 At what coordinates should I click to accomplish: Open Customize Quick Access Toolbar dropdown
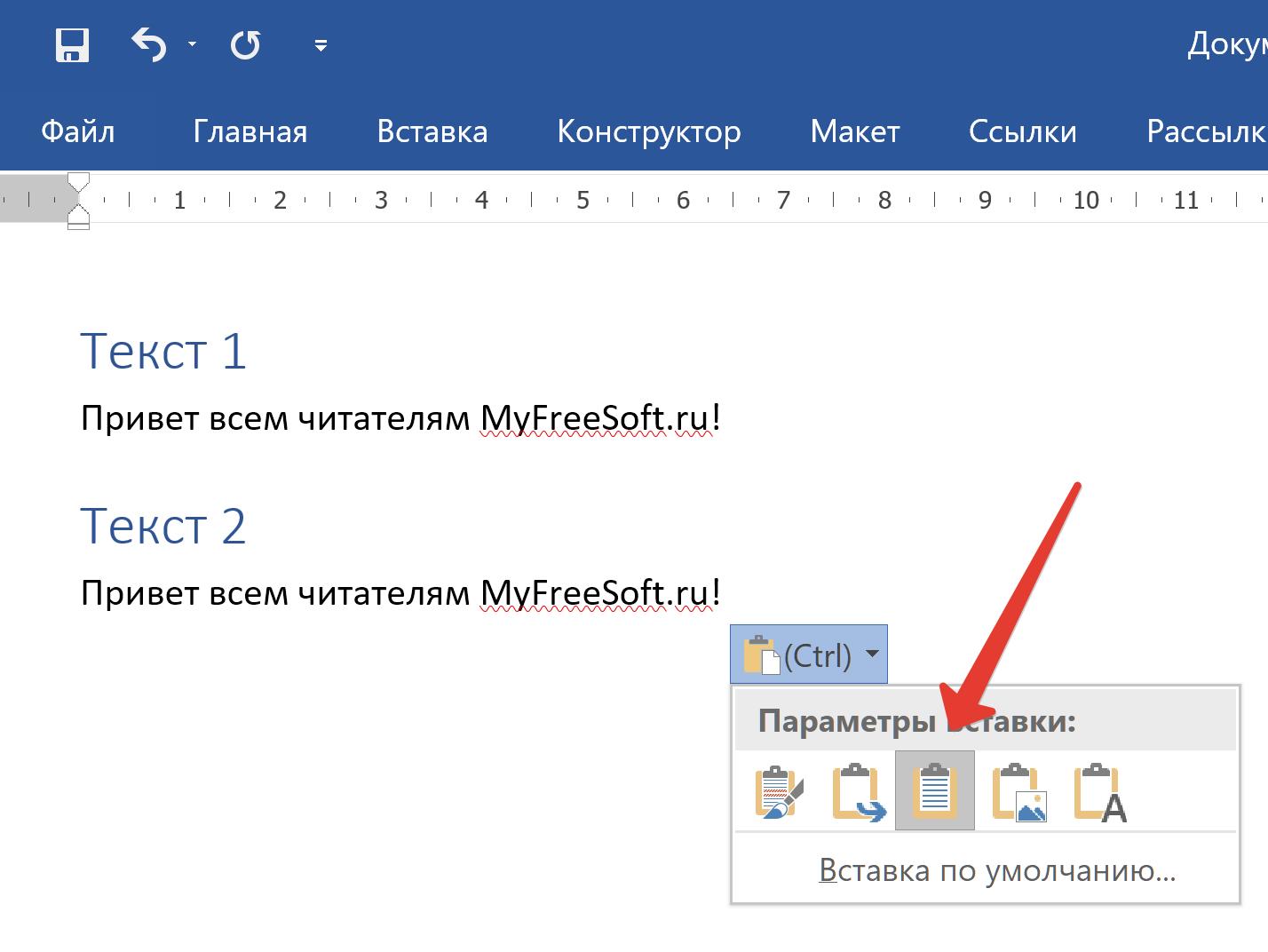pyautogui.click(x=321, y=45)
